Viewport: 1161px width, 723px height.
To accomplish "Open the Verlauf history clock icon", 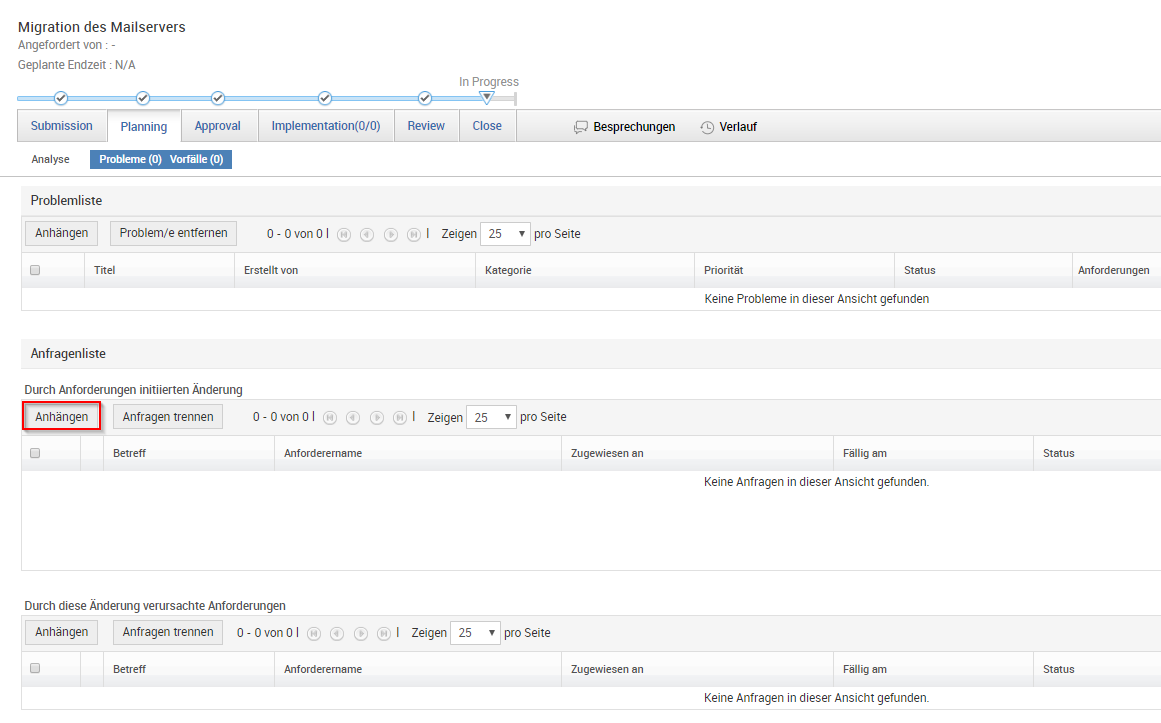I will 707,127.
